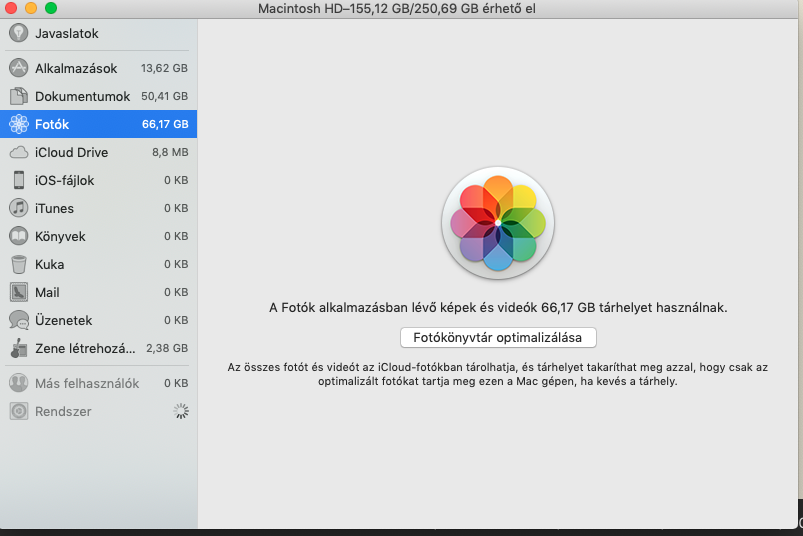Click the iOS-fájlok phone icon

point(18,180)
